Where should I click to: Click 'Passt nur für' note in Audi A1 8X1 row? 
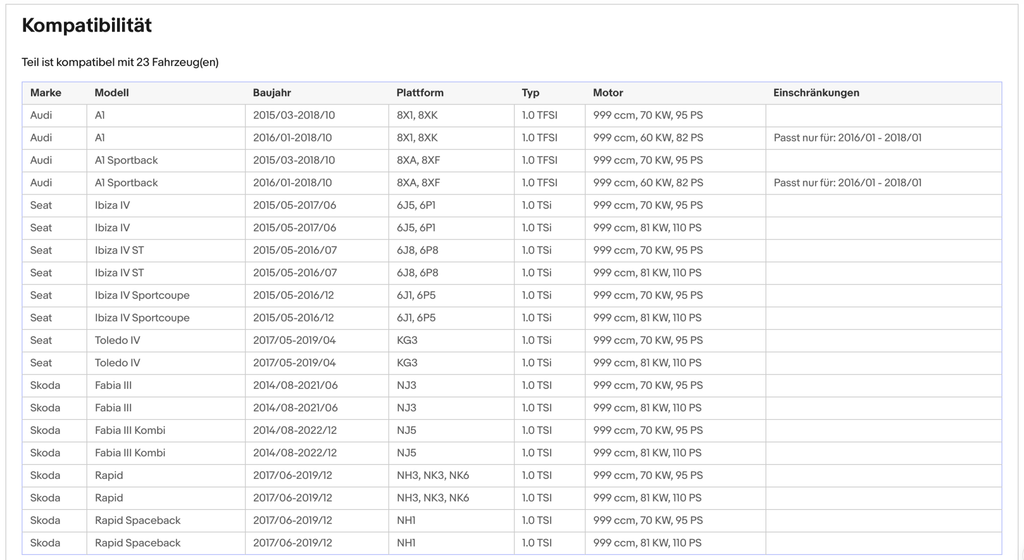(x=848, y=138)
